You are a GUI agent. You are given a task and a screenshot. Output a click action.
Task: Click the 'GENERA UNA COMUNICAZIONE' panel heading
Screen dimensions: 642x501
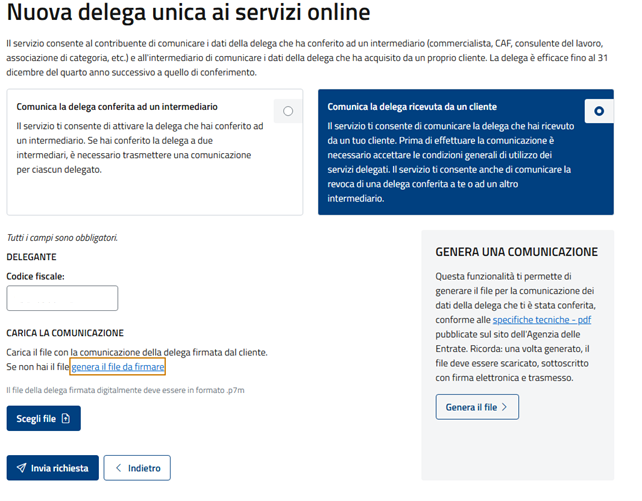[516, 252]
